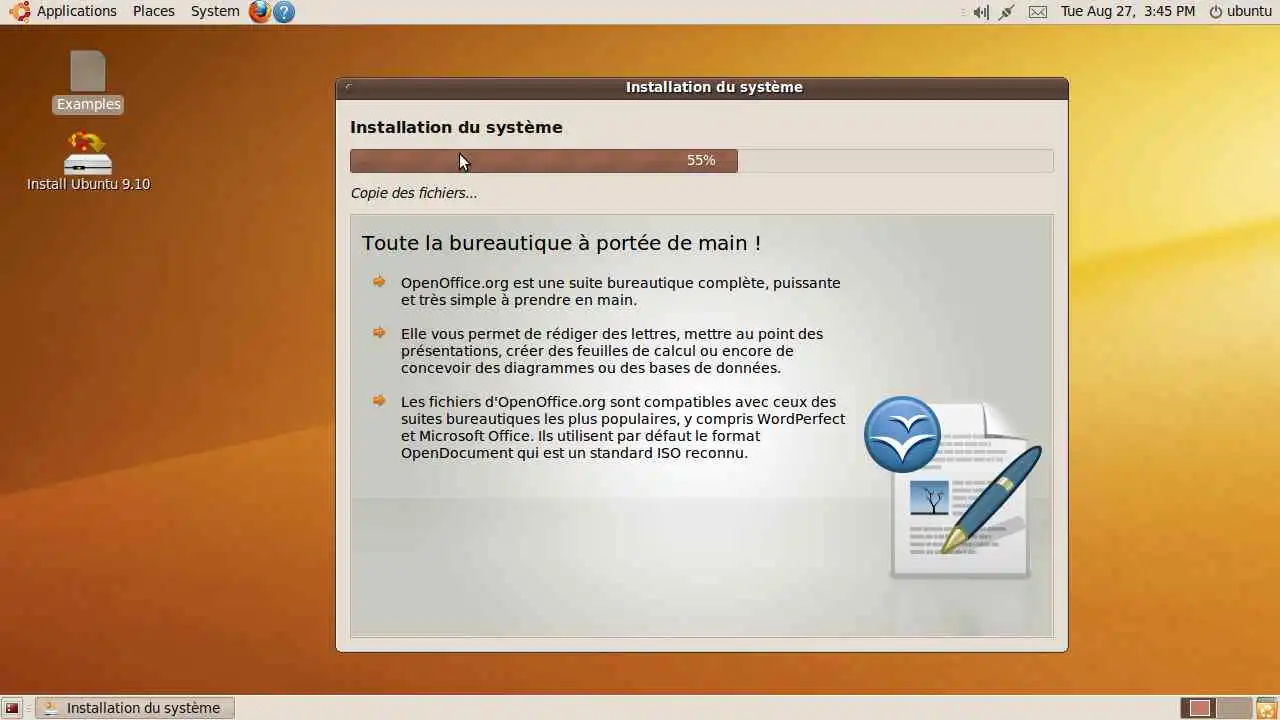The width and height of the screenshot is (1280, 720).
Task: Open the clock showing Tue Aug 27
Action: (1128, 11)
